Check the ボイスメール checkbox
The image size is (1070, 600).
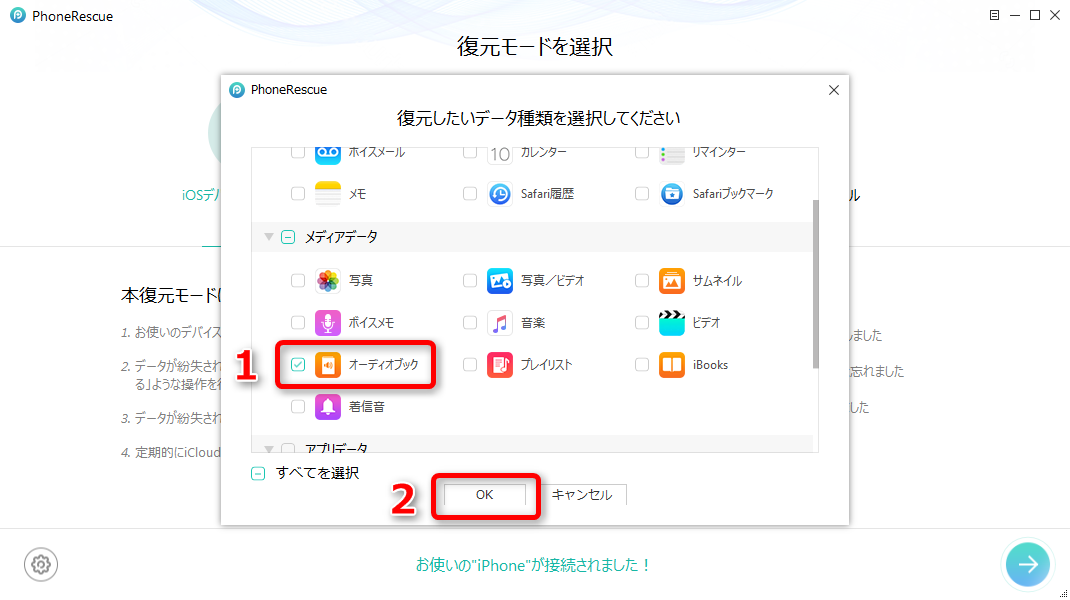click(x=298, y=152)
